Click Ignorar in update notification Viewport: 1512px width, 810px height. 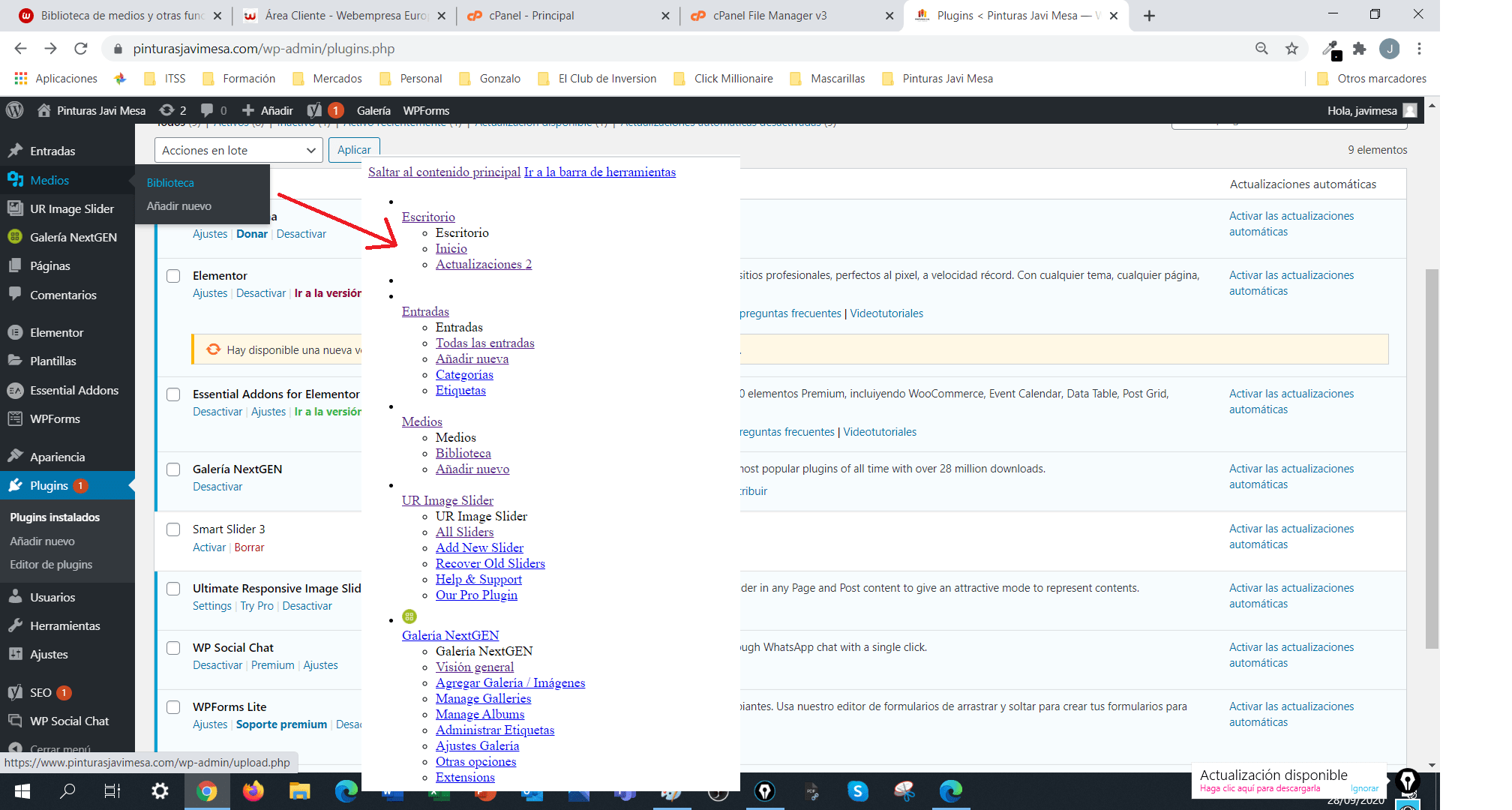[1364, 788]
